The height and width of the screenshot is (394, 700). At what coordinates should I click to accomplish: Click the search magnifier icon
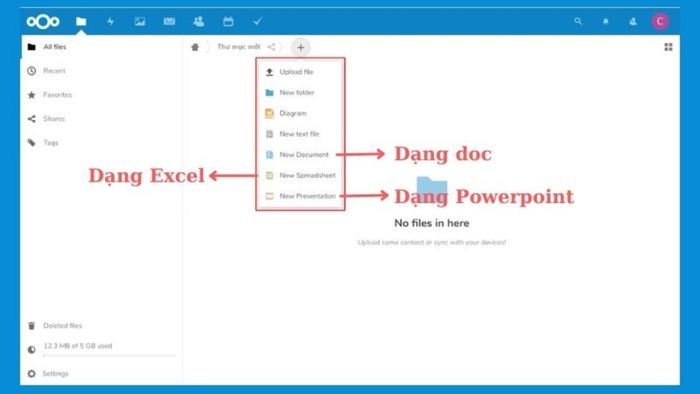[x=578, y=21]
